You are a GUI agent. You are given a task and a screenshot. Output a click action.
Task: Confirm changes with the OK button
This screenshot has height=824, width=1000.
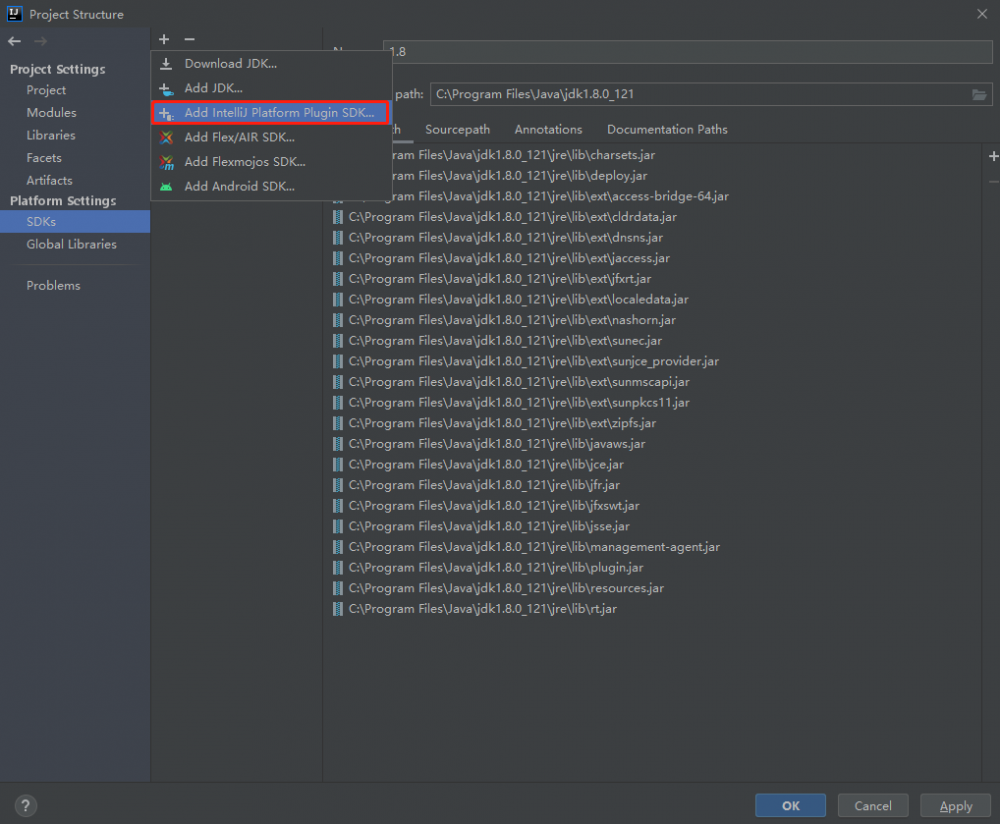pyautogui.click(x=790, y=805)
